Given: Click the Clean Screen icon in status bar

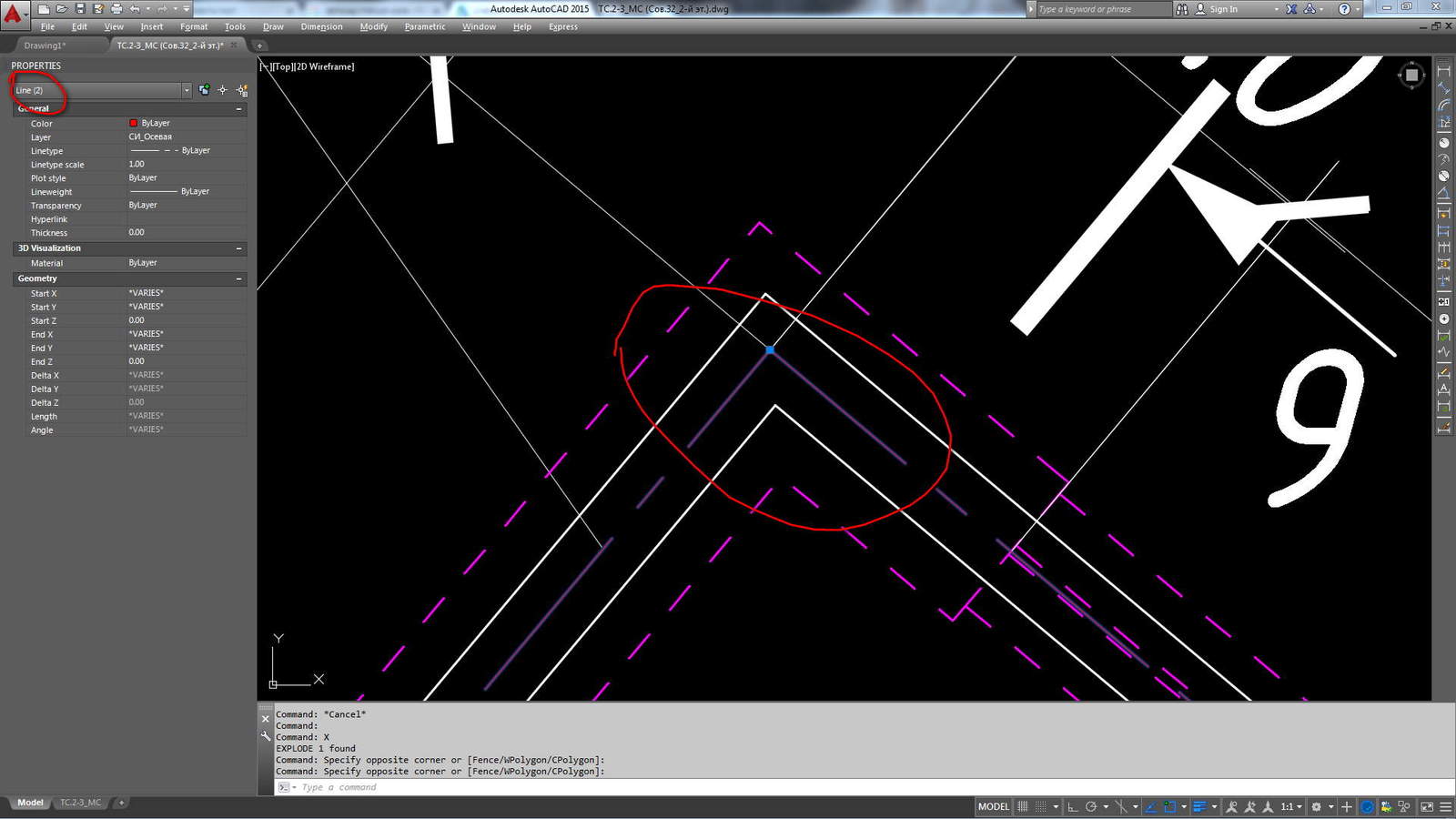Looking at the screenshot, I should [x=1427, y=807].
